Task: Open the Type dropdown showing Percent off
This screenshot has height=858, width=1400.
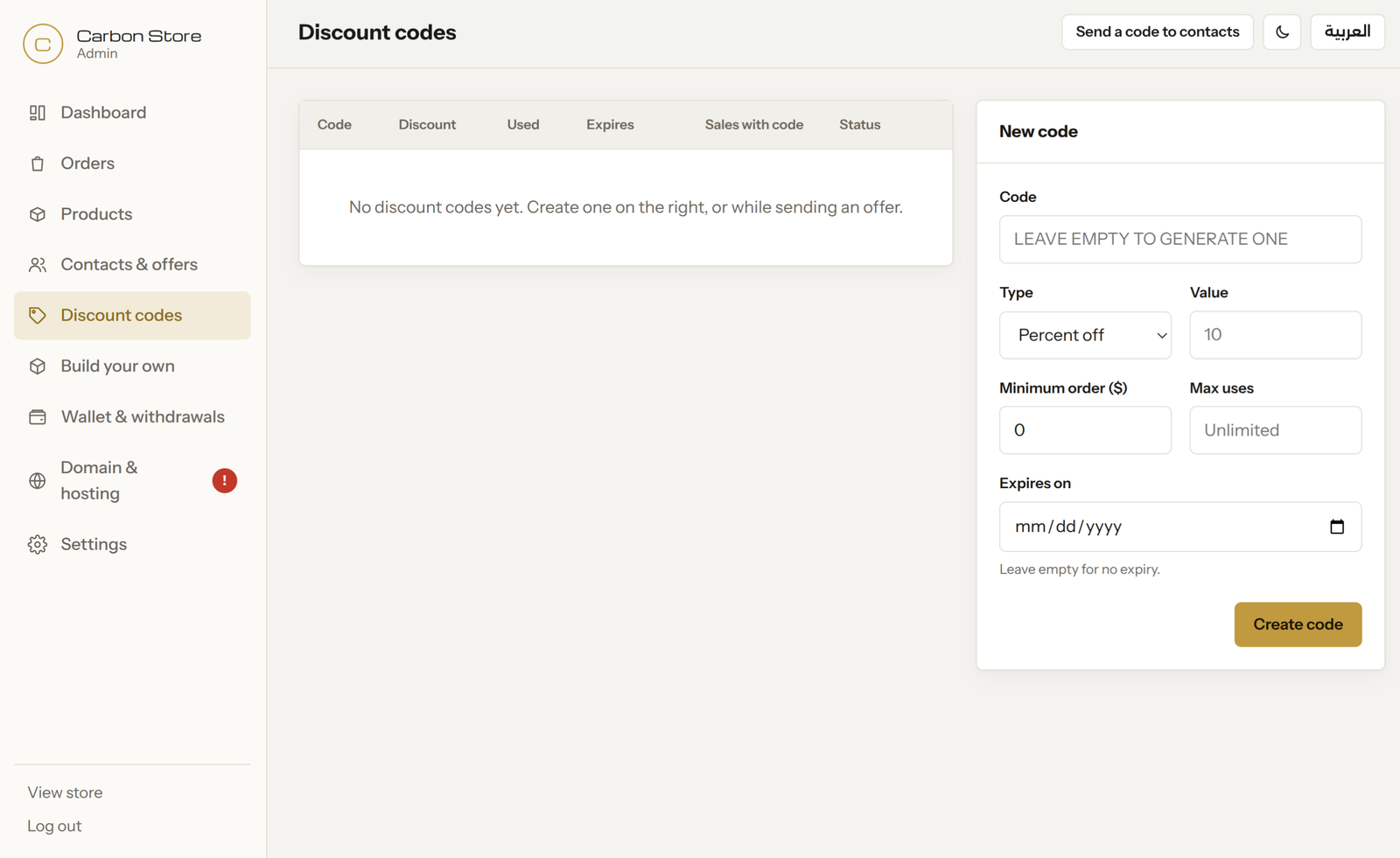Action: click(1085, 335)
